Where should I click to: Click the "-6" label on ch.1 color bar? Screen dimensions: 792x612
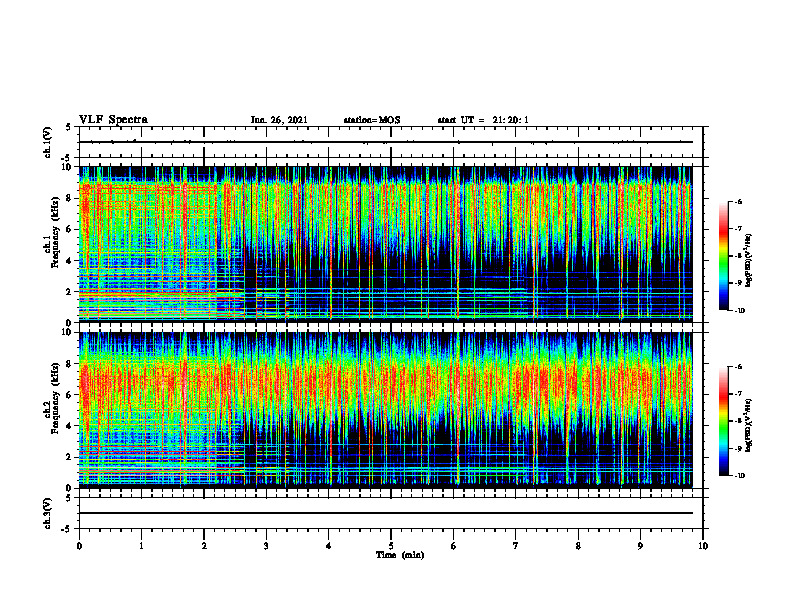738,201
